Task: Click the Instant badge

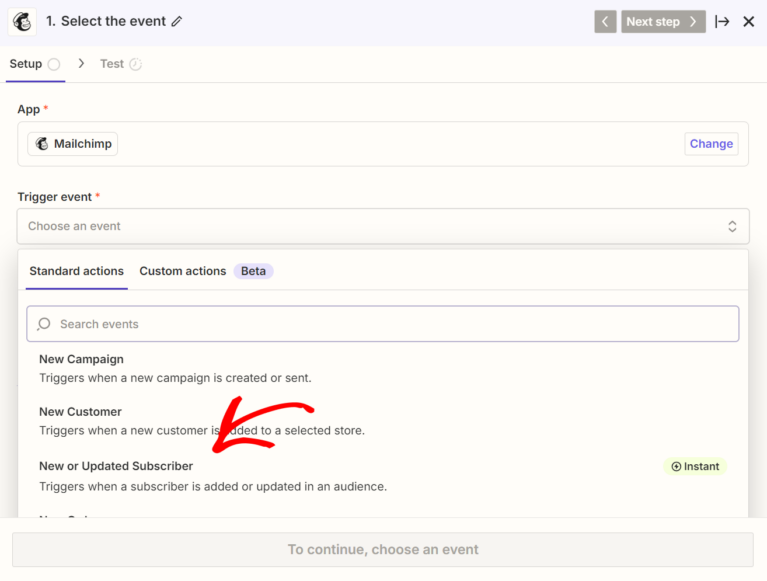Action: 695,467
